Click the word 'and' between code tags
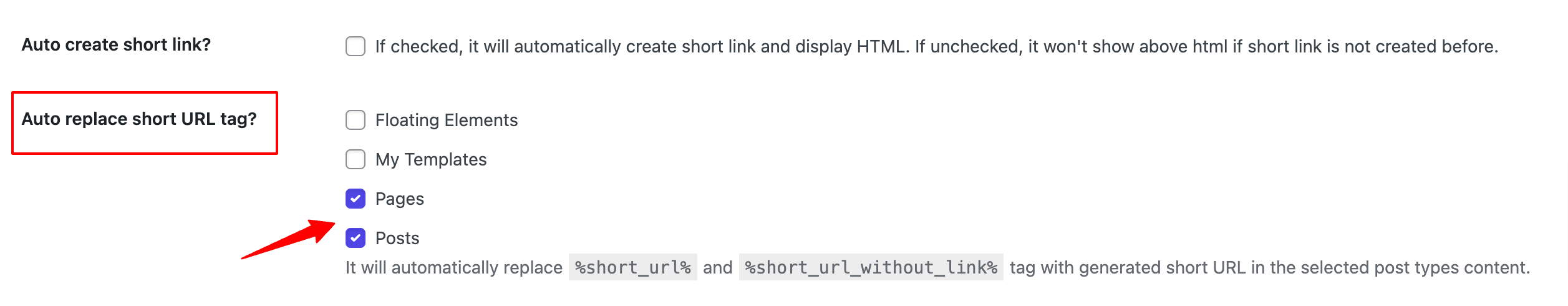Viewport: 1568px width, 306px height. (718, 267)
